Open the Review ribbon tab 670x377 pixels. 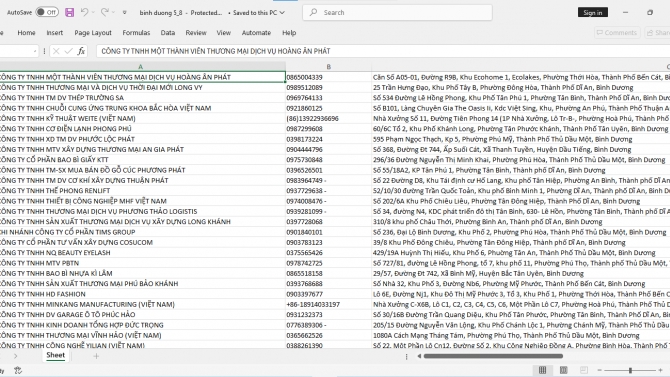[x=196, y=32]
